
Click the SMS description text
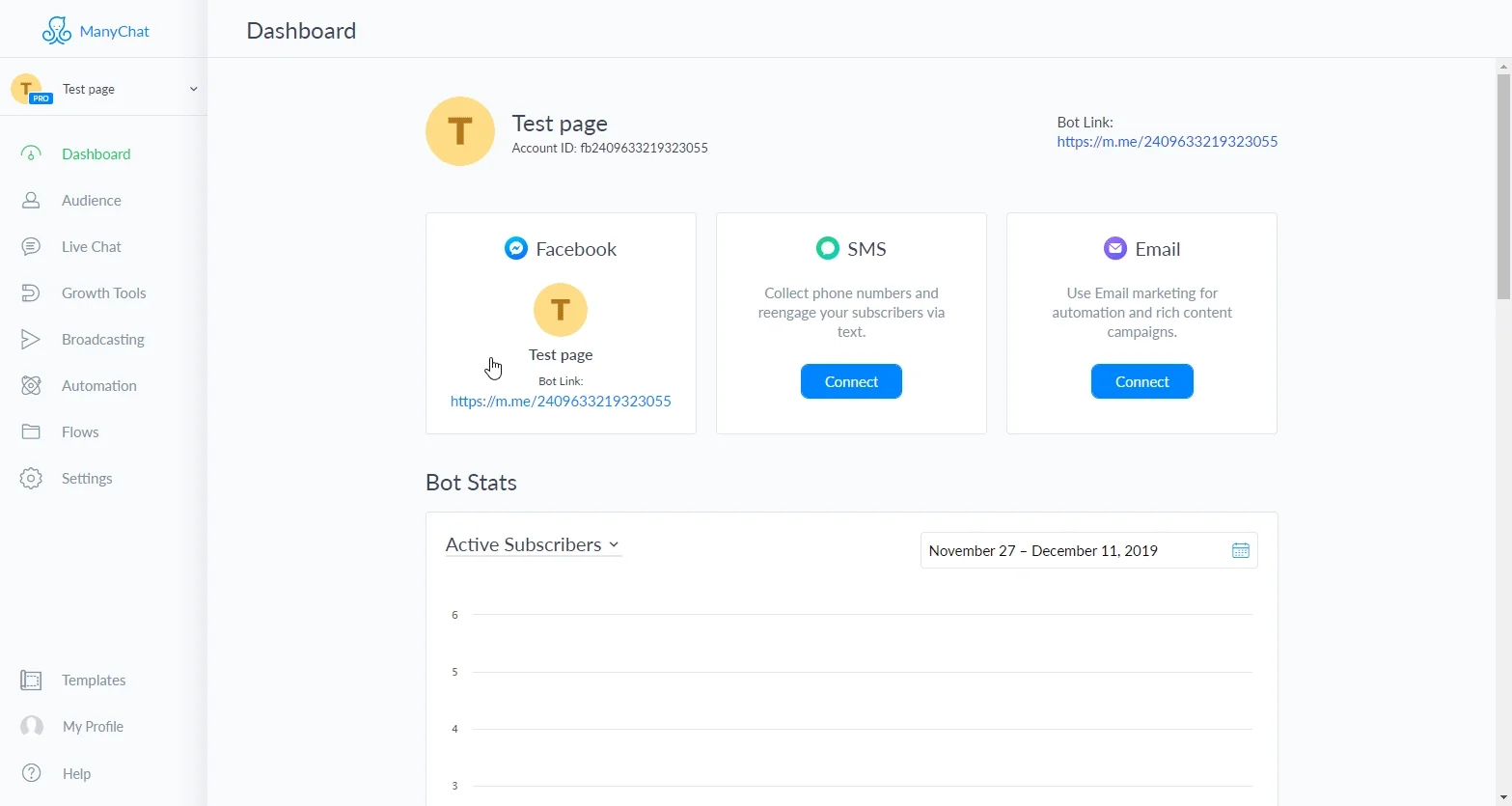(851, 312)
